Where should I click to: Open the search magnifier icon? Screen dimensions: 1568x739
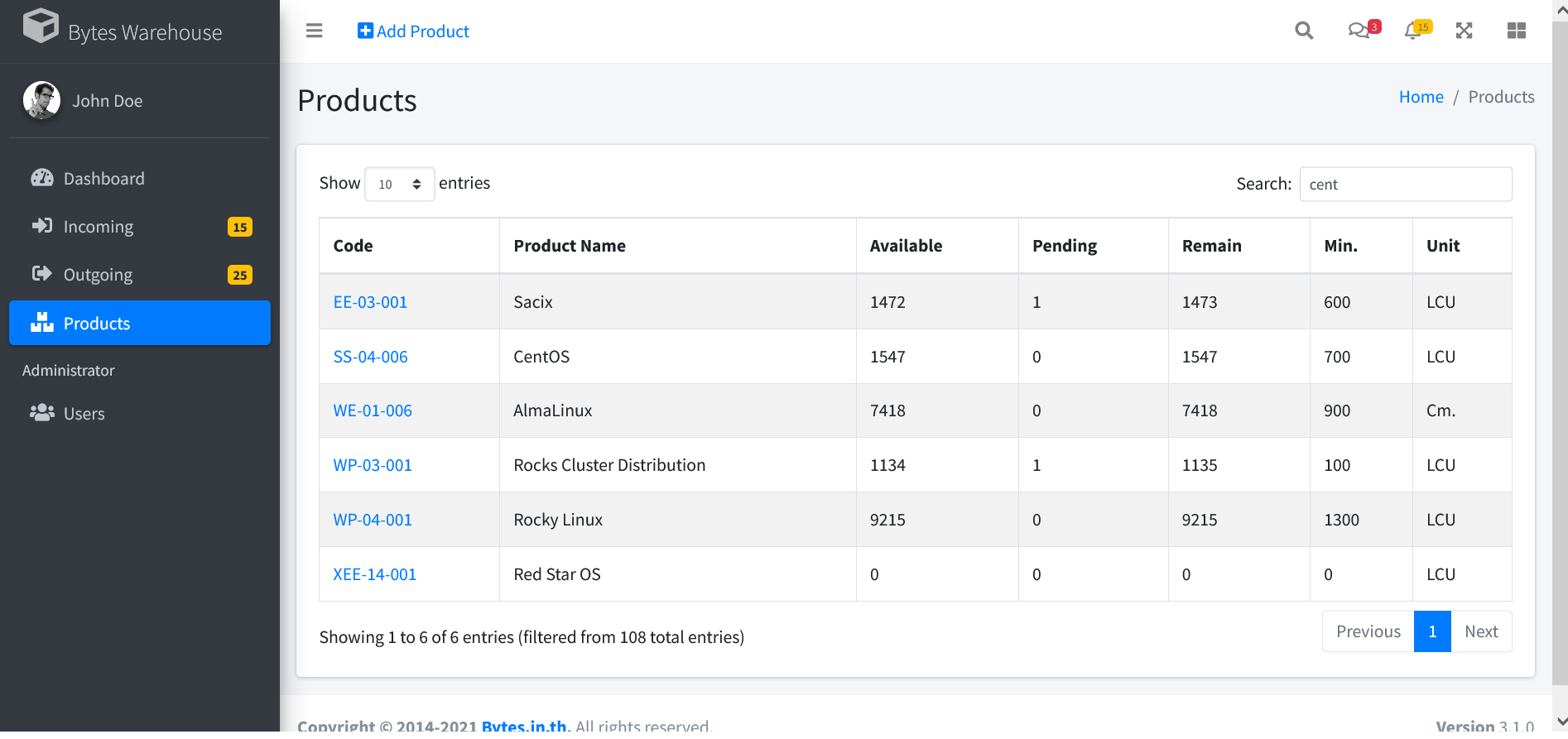tap(1304, 31)
